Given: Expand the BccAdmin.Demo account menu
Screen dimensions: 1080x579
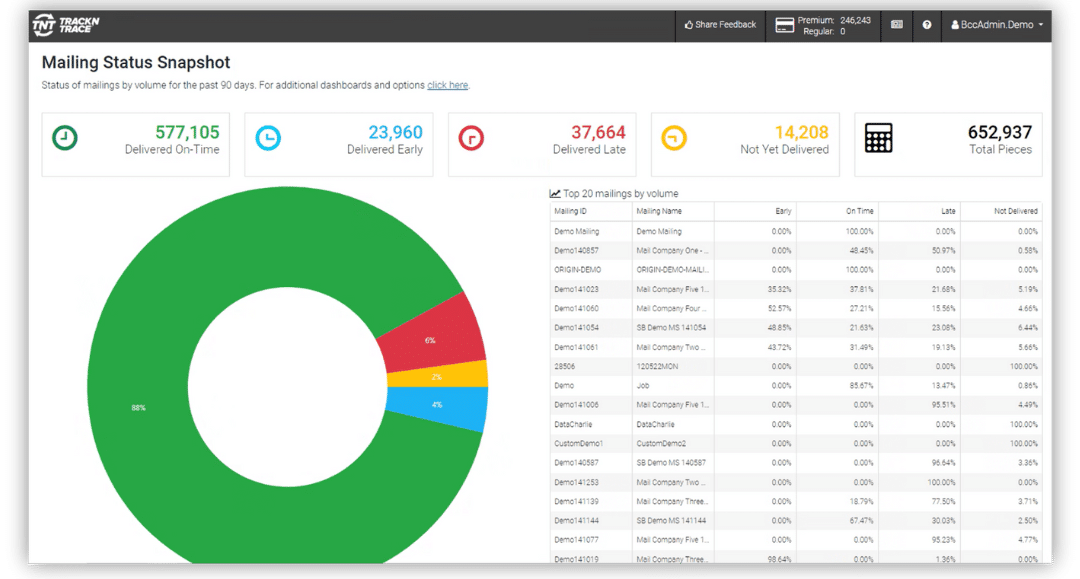Looking at the screenshot, I should [997, 25].
